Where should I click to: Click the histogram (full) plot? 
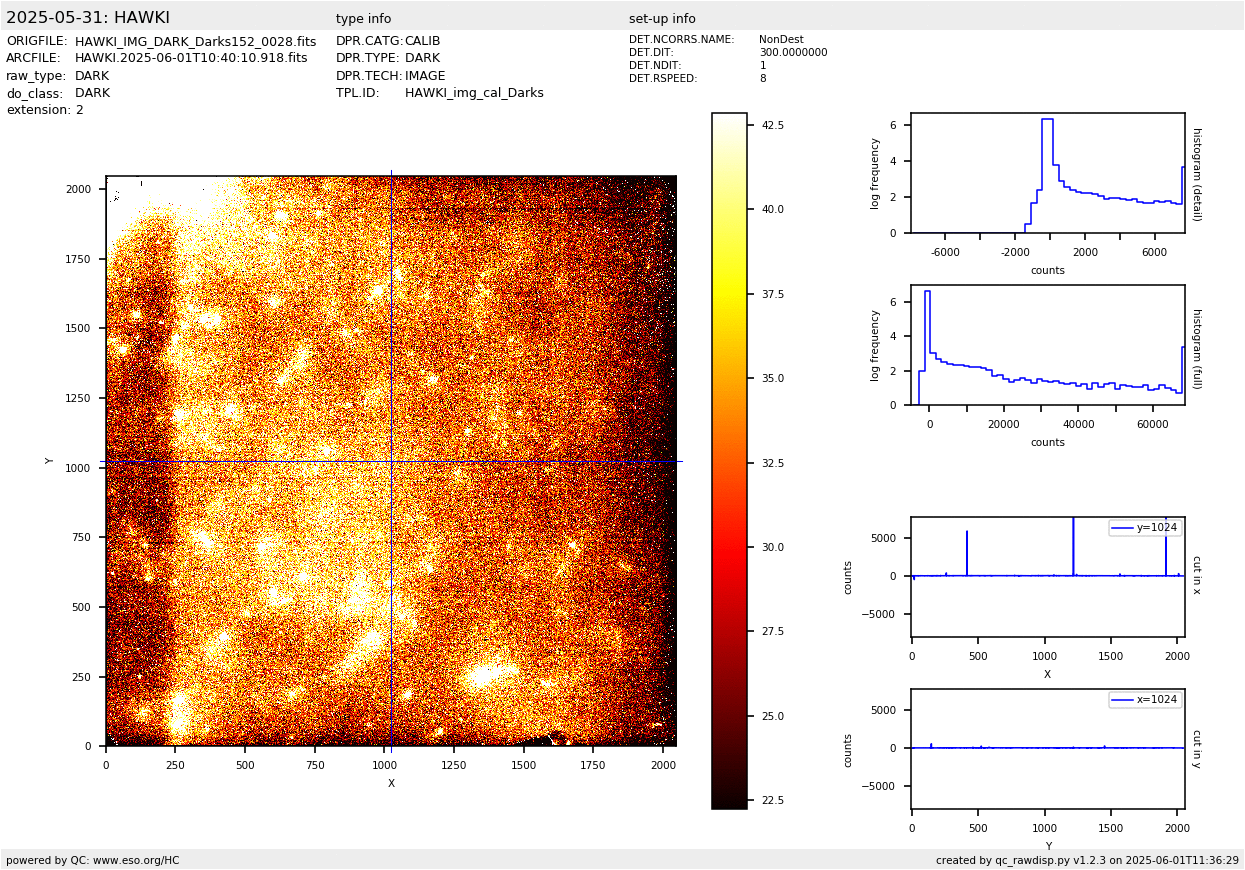pos(1047,345)
